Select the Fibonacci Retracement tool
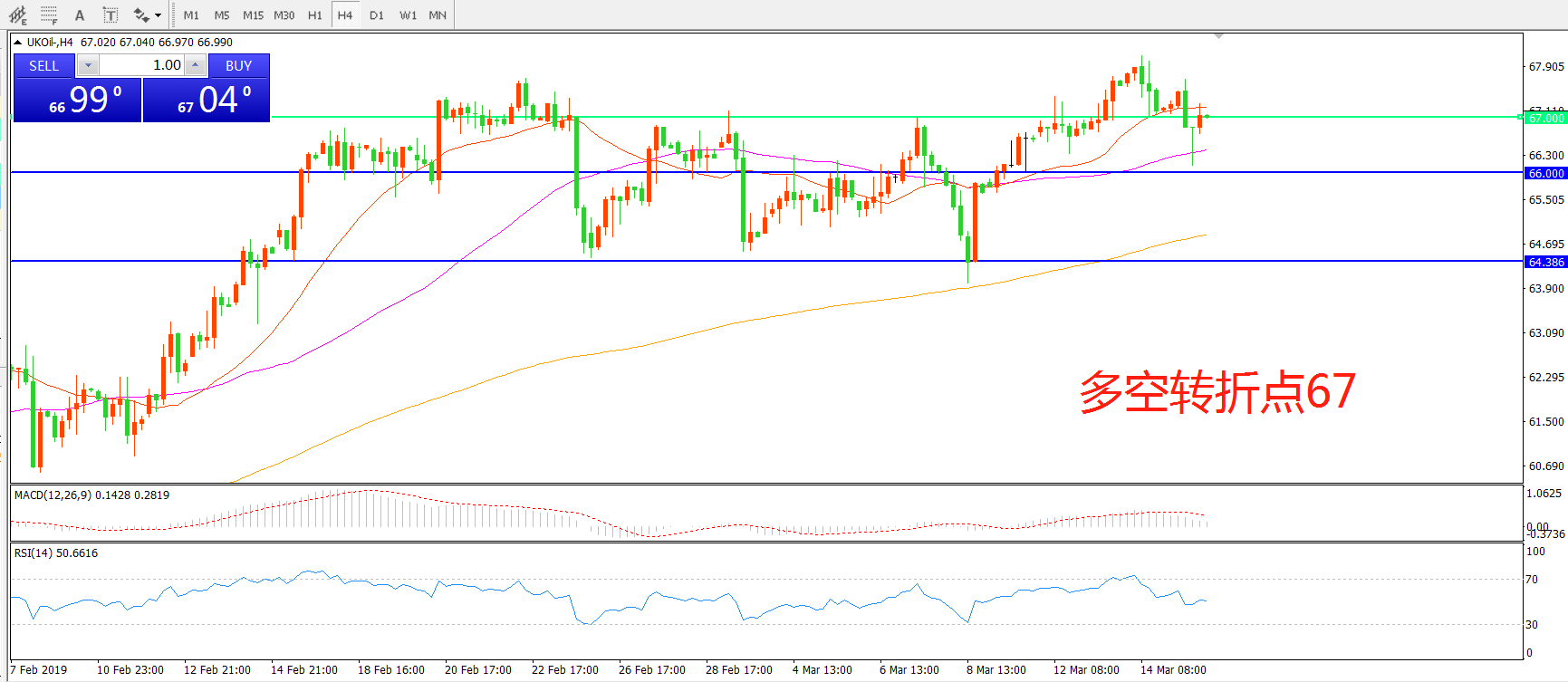This screenshot has height=682, width=1568. [49, 14]
